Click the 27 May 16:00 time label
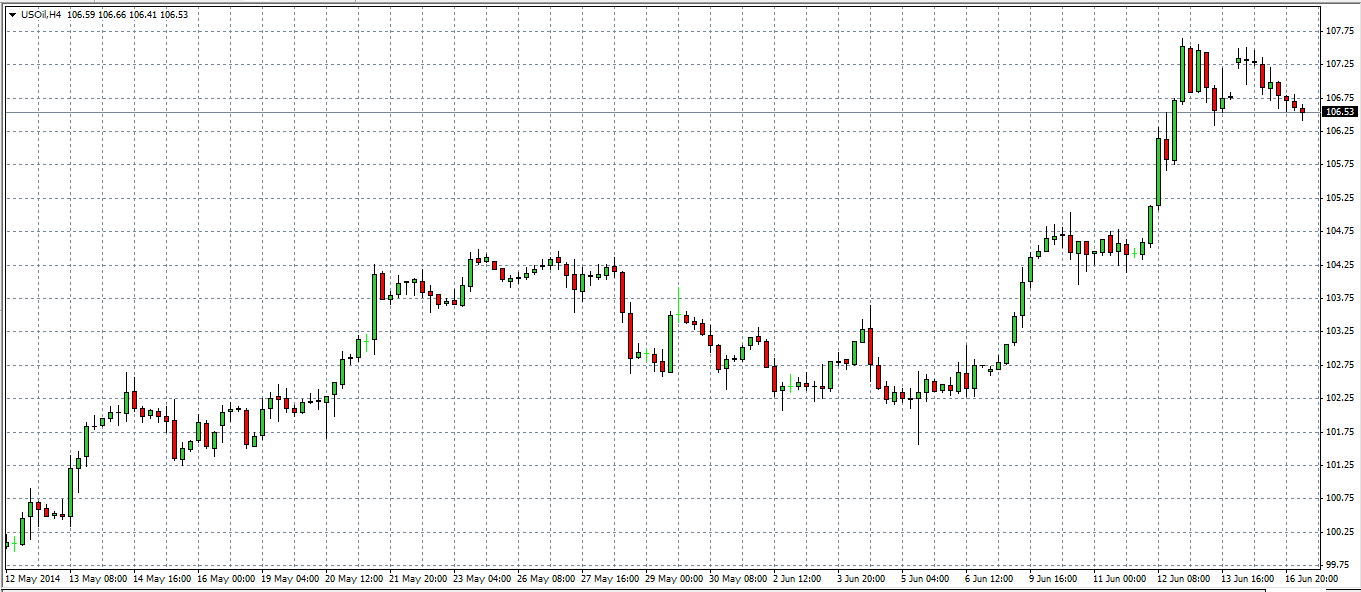Image resolution: width=1361 pixels, height=592 pixels. (x=610, y=578)
